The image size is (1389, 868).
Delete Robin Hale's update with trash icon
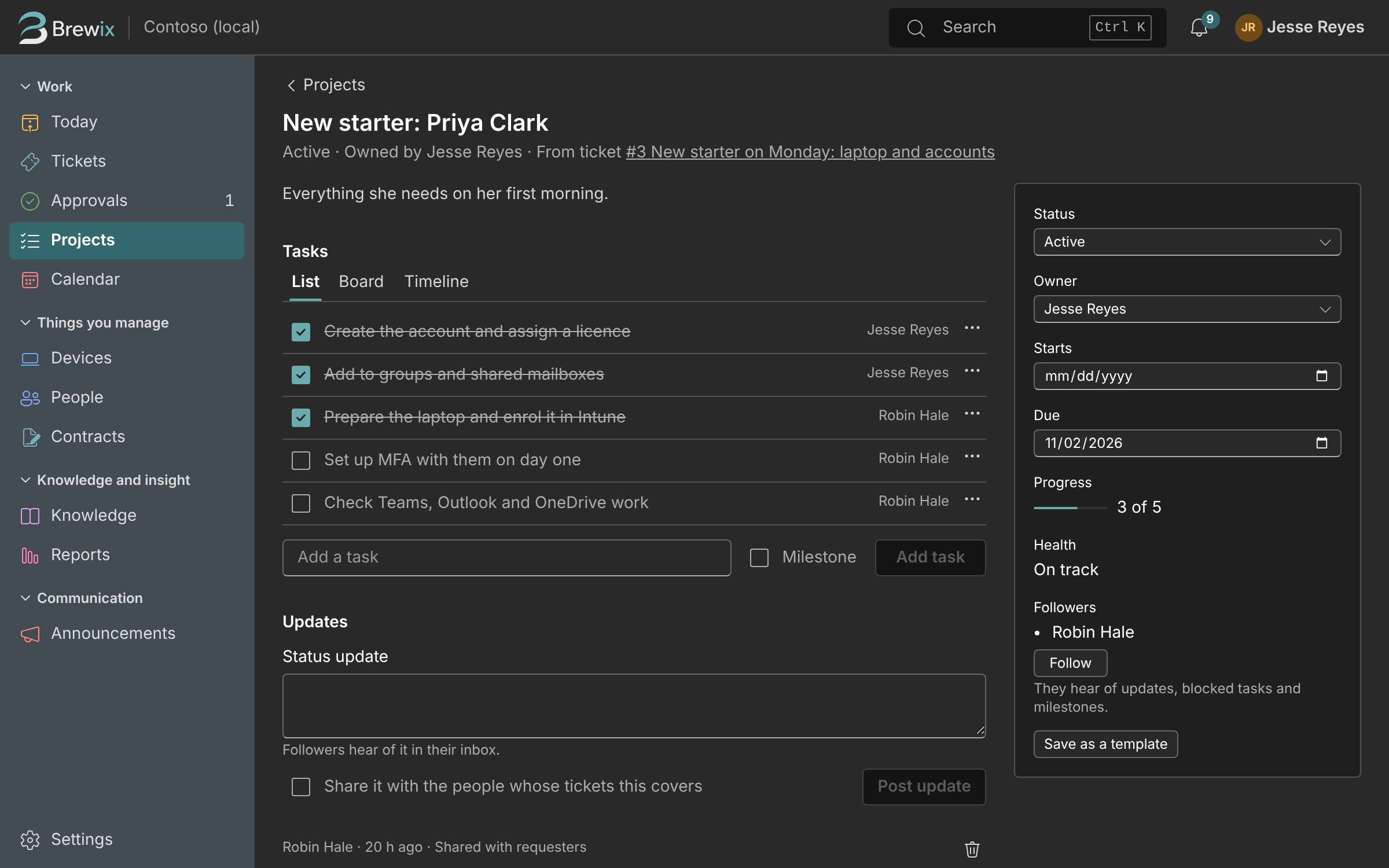coord(972,849)
